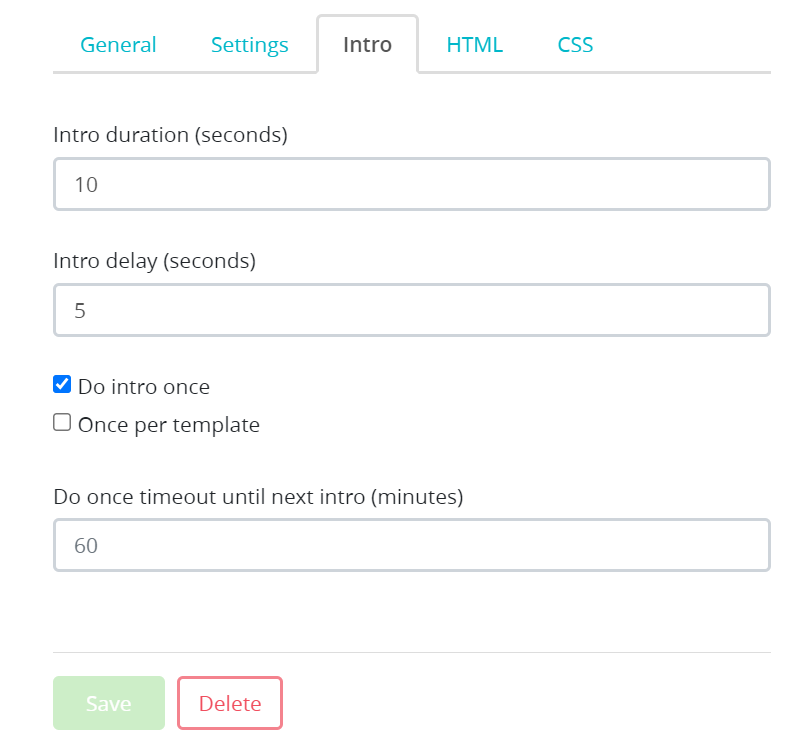Go to the HTML tab
The image size is (804, 742).
tap(474, 45)
